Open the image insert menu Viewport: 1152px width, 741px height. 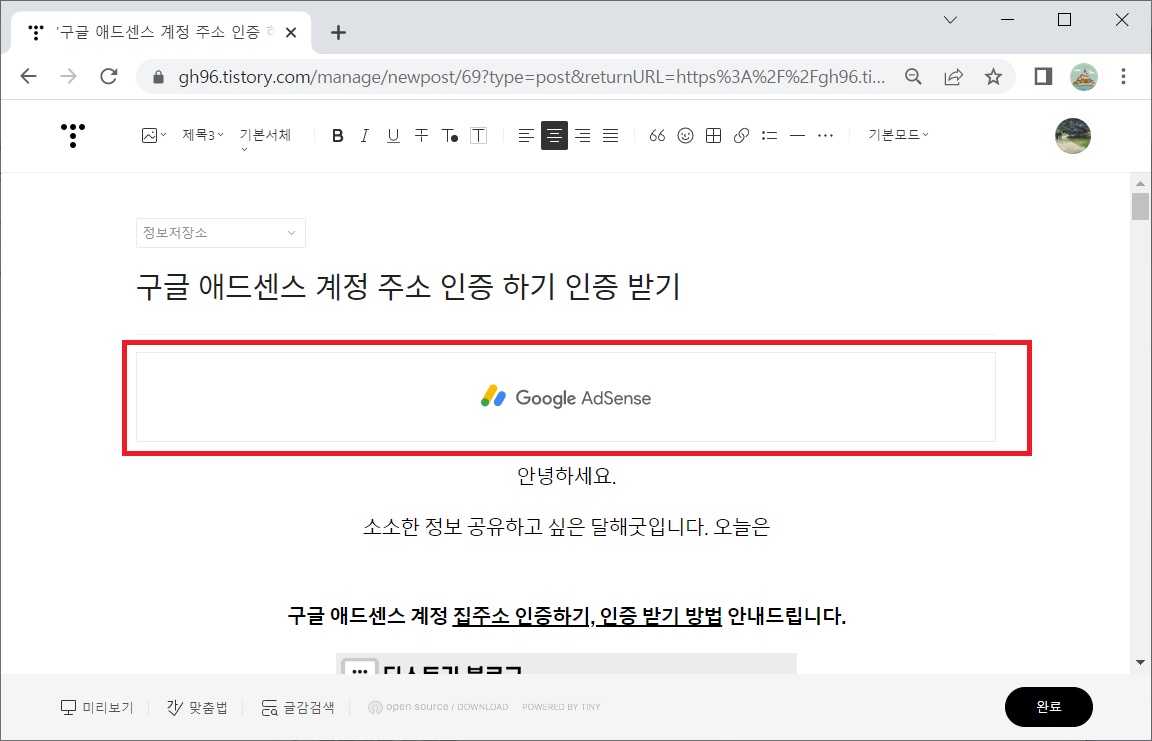154,135
